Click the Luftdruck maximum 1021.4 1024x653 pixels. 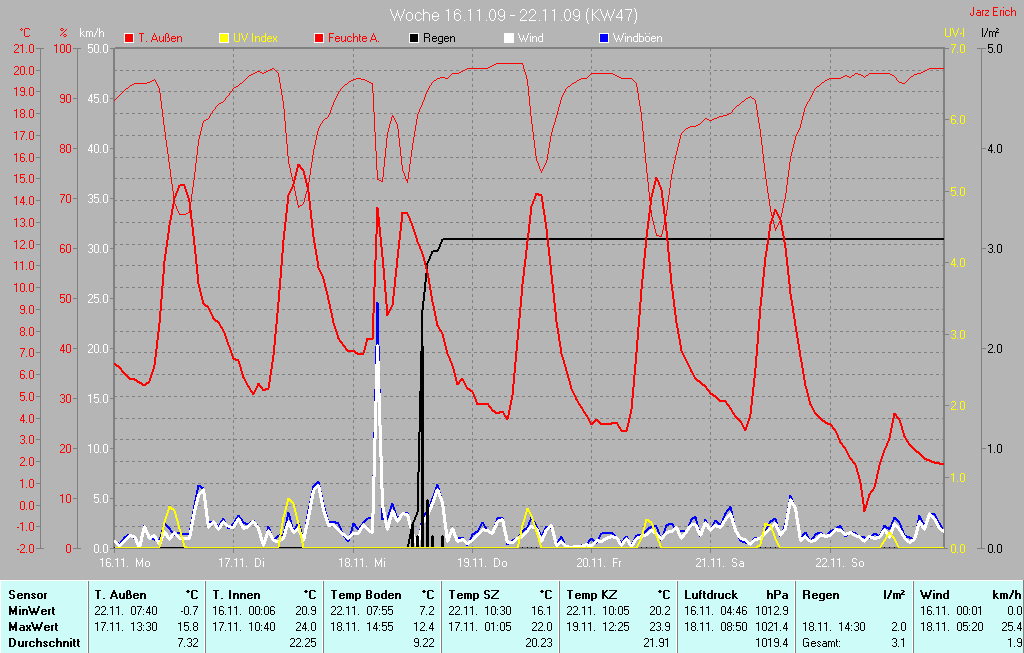tap(773, 627)
